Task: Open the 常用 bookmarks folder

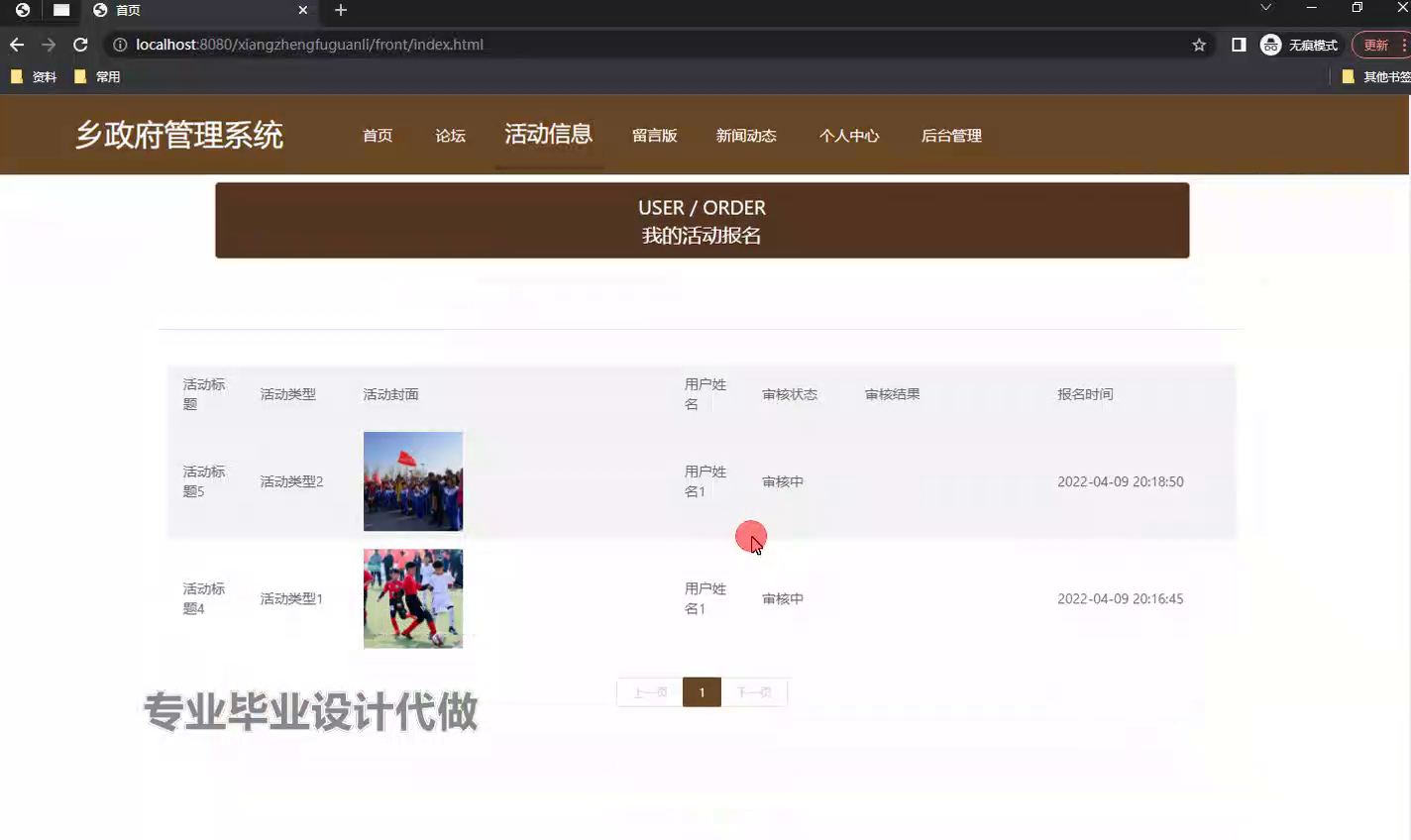Action: [x=97, y=76]
